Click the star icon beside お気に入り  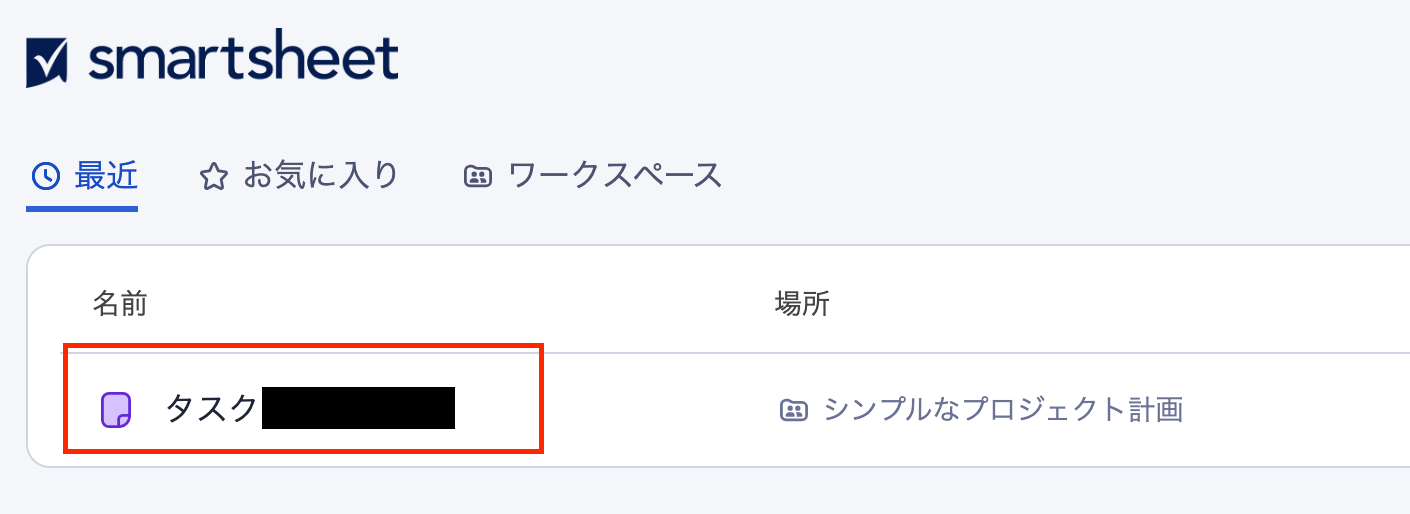[213, 178]
